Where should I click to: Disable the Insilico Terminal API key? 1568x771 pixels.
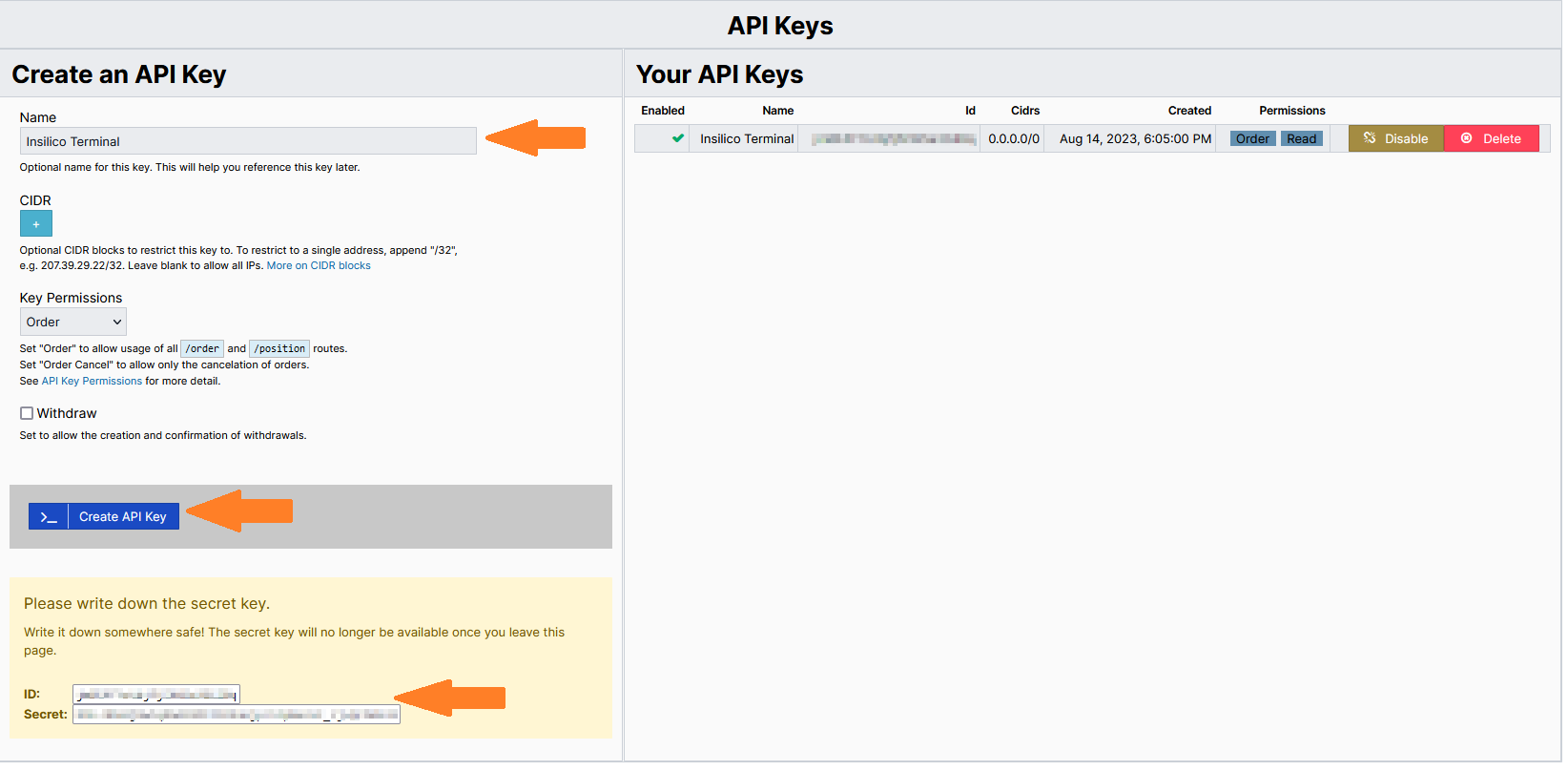click(x=1394, y=139)
